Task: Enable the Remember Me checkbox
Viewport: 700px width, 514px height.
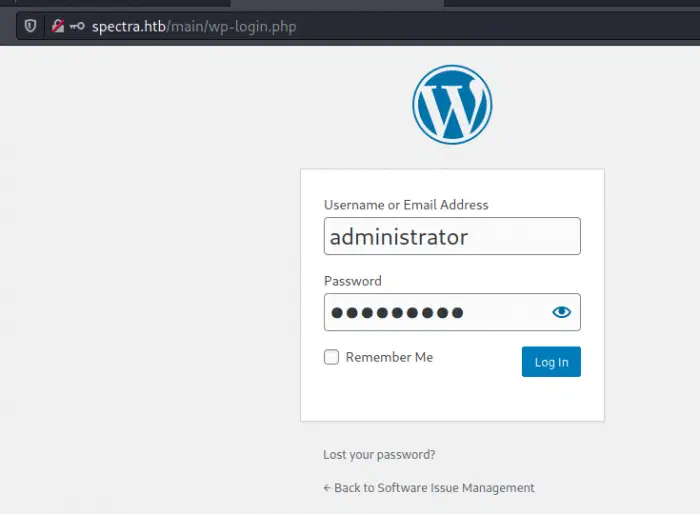Action: (x=331, y=357)
